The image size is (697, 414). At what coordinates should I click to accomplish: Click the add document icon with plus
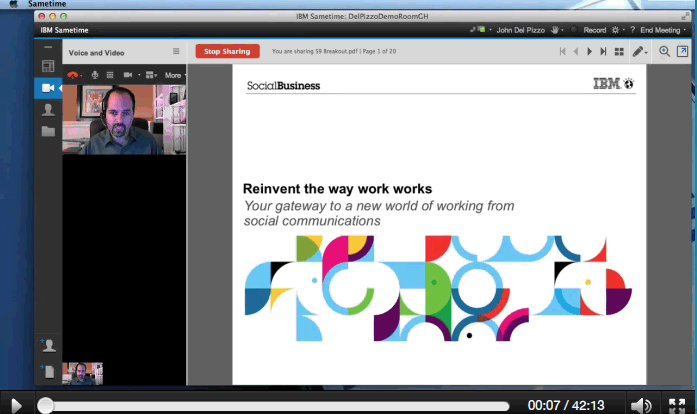point(48,371)
